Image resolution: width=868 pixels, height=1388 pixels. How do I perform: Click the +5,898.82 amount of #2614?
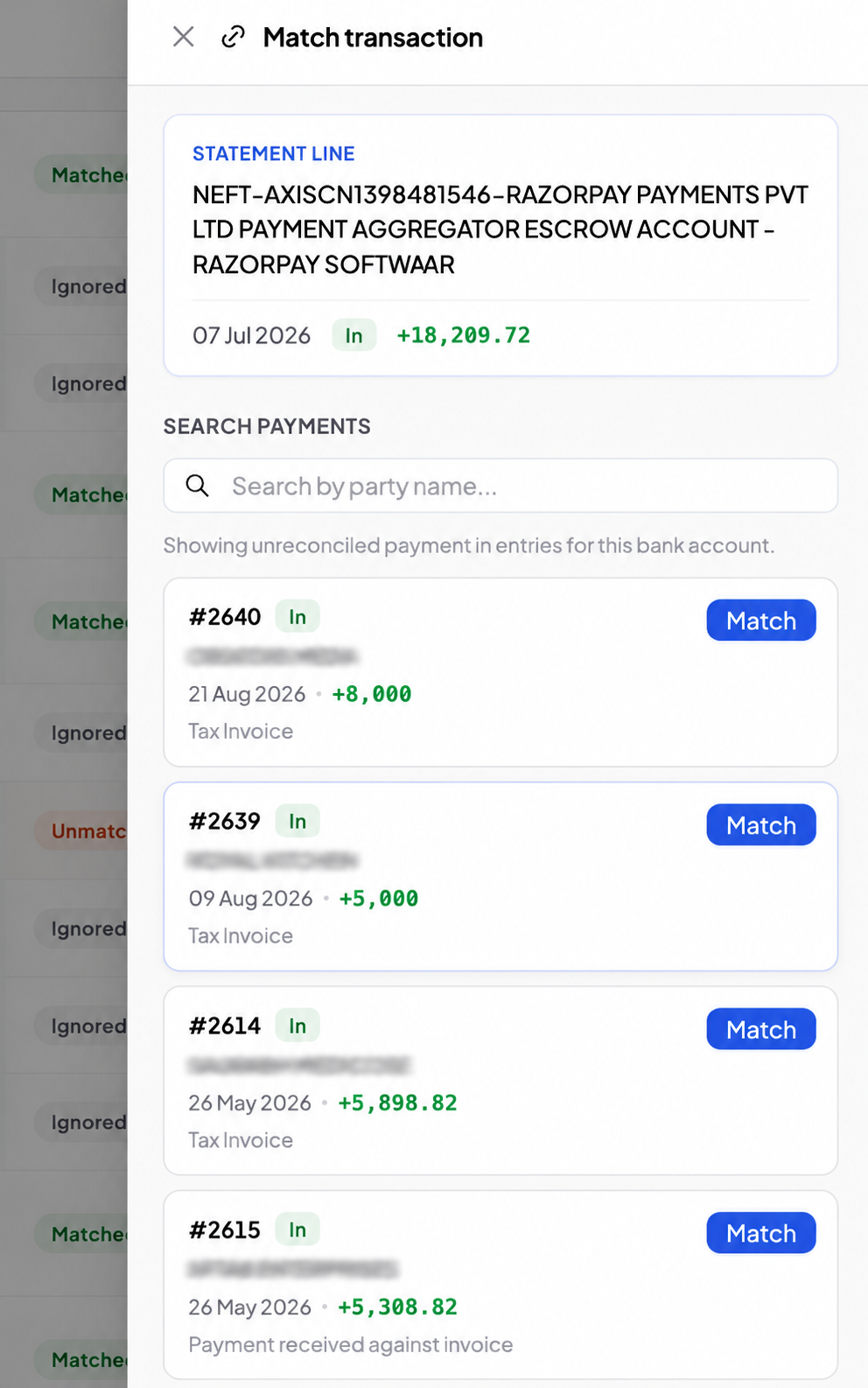(398, 1103)
